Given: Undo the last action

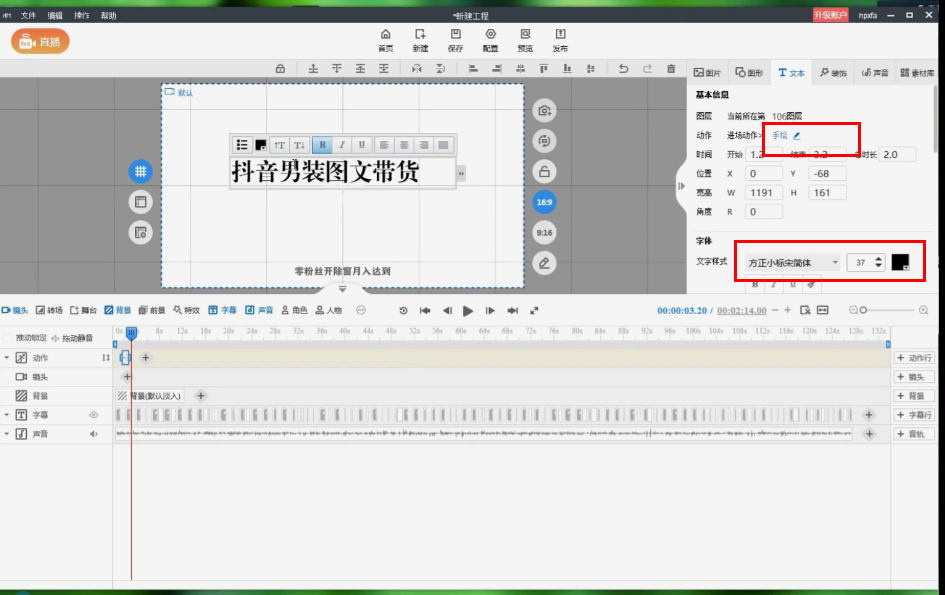Looking at the screenshot, I should point(624,69).
